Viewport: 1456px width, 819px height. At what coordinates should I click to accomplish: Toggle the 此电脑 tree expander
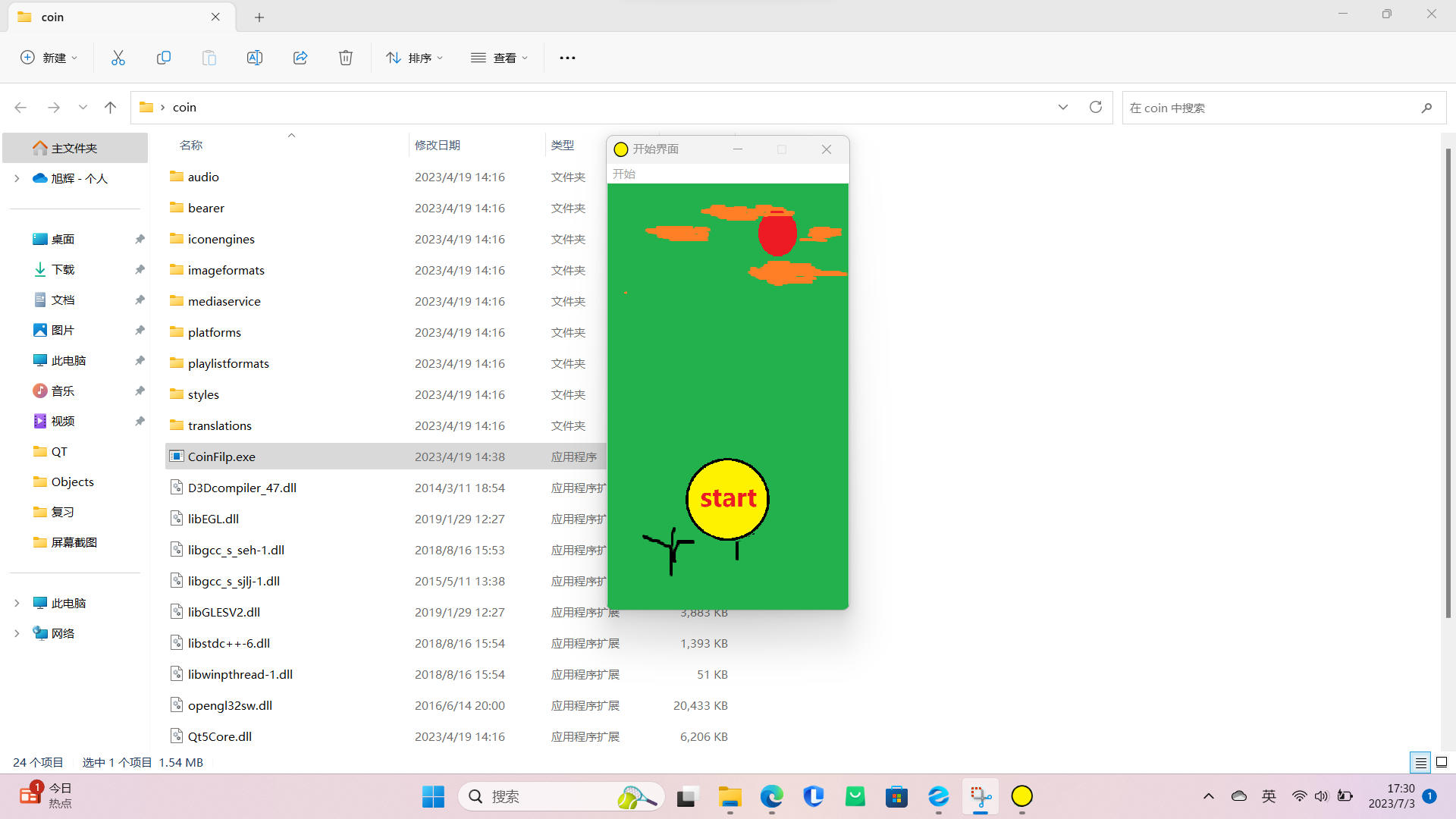click(x=16, y=602)
